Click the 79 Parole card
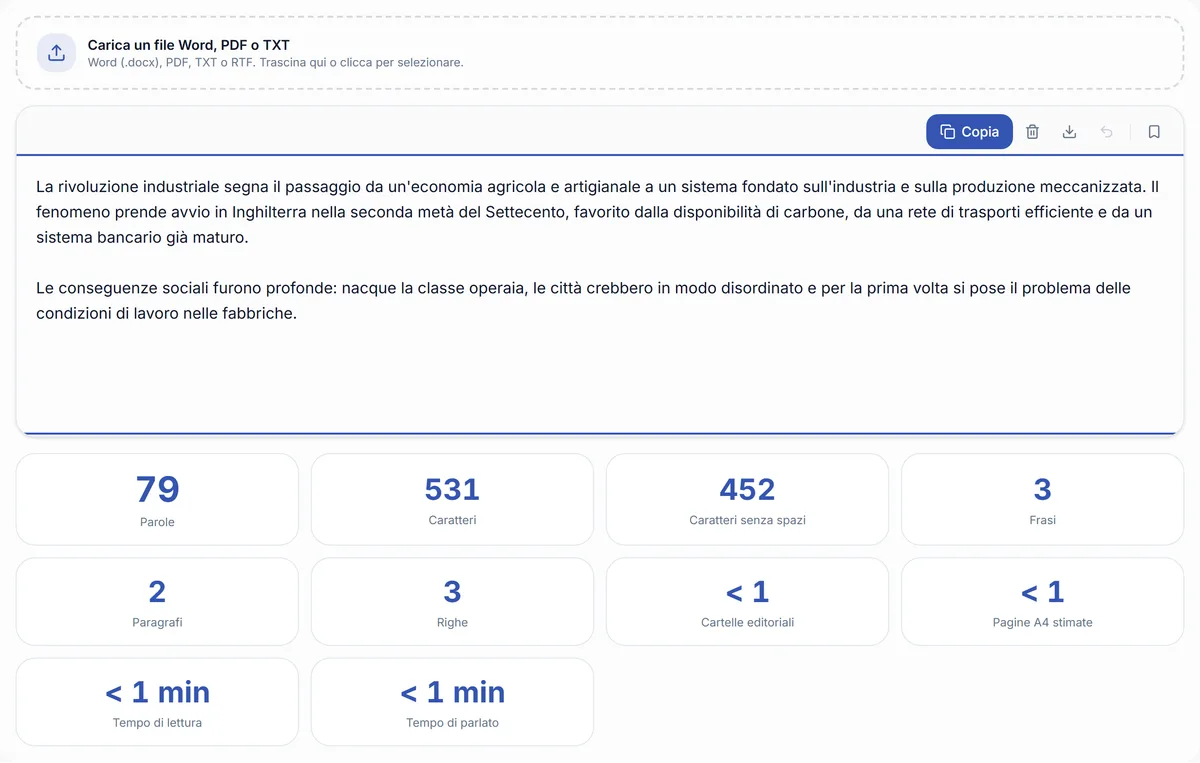Viewport: 1200px width, 763px height. pyautogui.click(x=157, y=499)
